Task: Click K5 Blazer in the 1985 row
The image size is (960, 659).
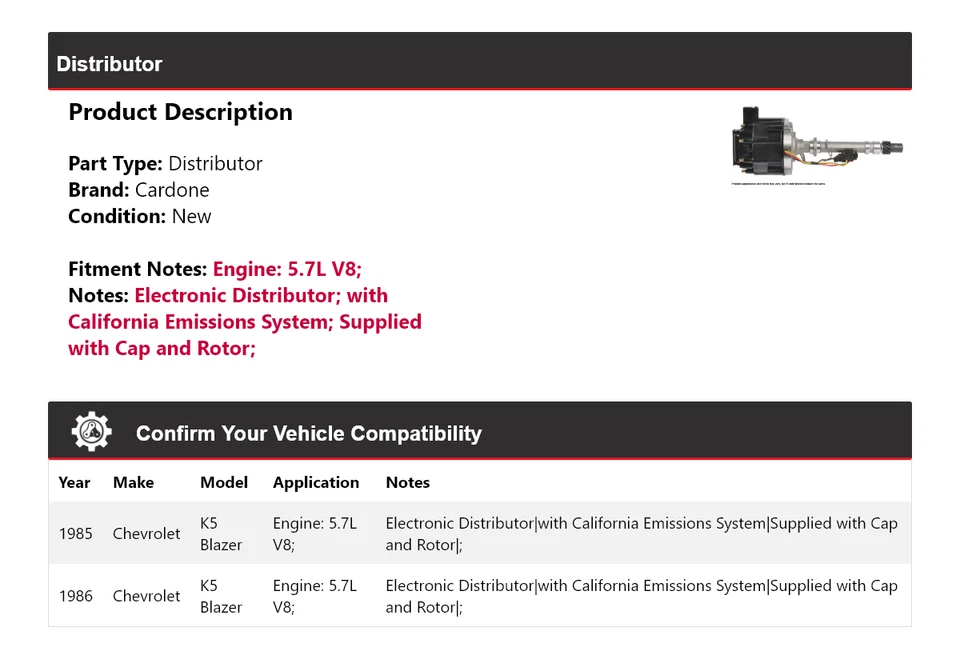Action: [221, 533]
